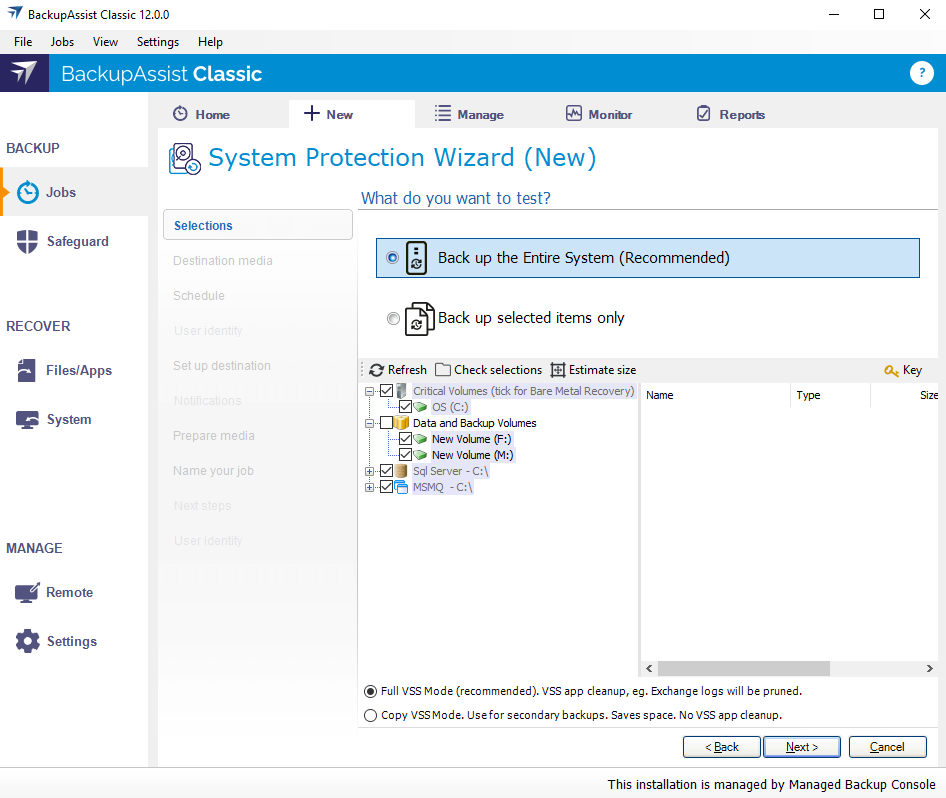Click the Estimate size icon
946x798 pixels.
coord(558,370)
